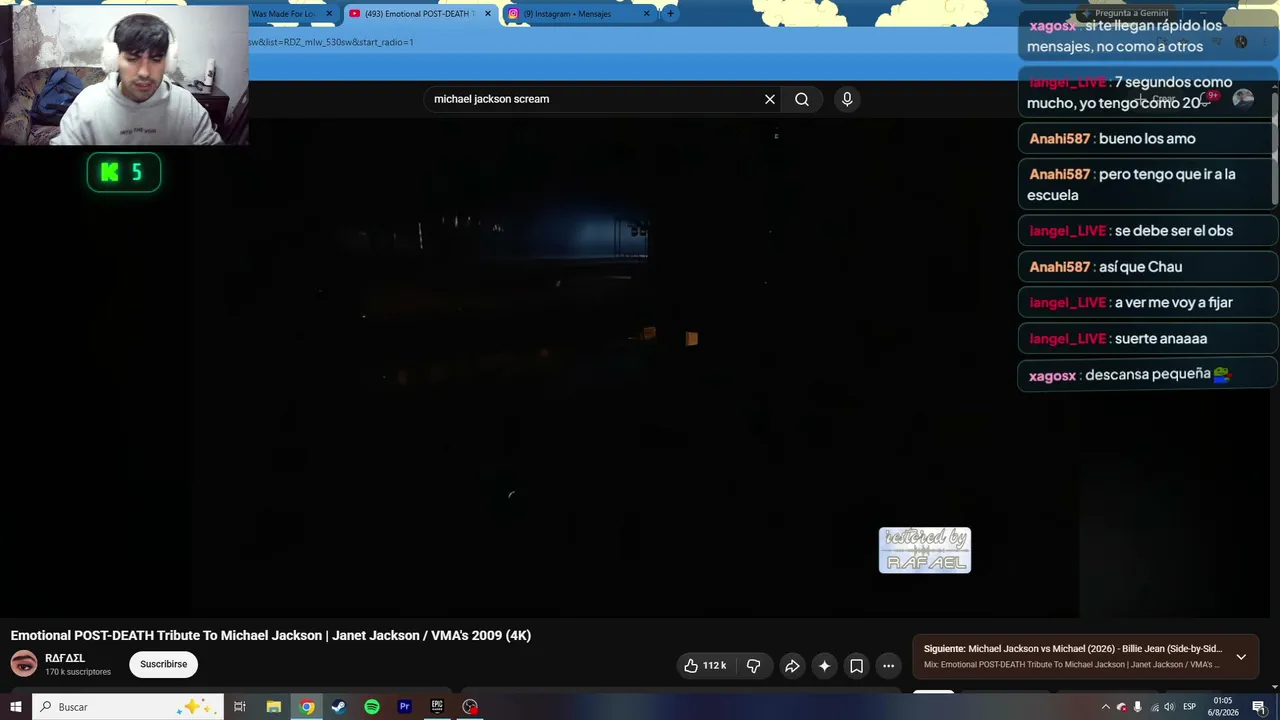
Task: Click chat message suerte anaaaa
Action: [1148, 339]
